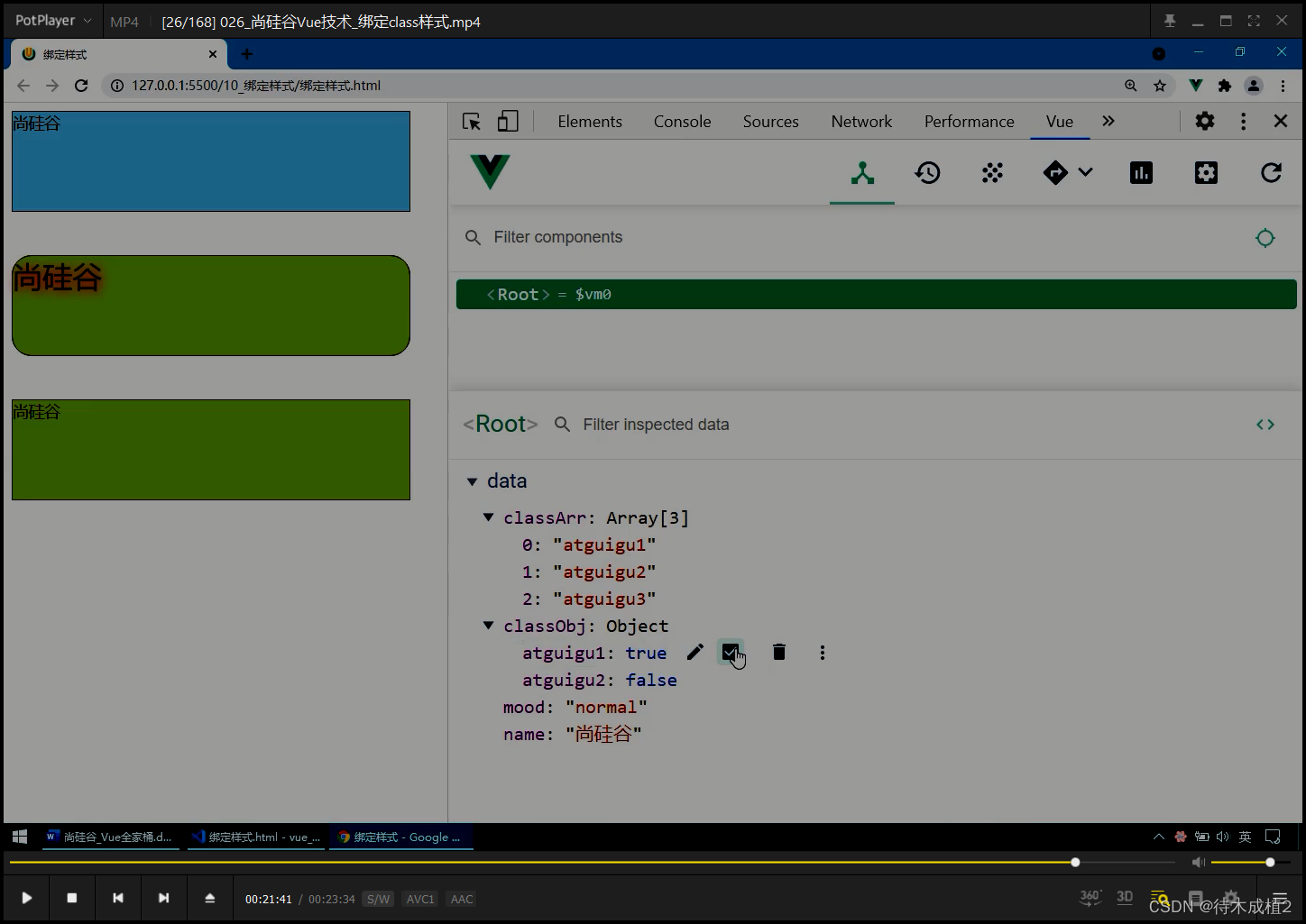The width and height of the screenshot is (1306, 924).
Task: Close the 绑定样式 browser tab
Action: (213, 54)
